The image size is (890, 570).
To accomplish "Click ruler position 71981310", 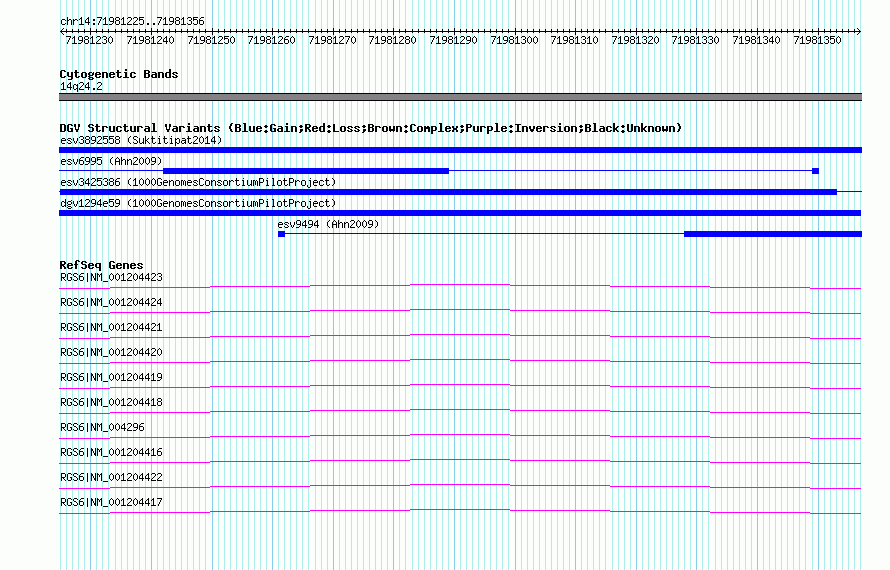I will (574, 40).
